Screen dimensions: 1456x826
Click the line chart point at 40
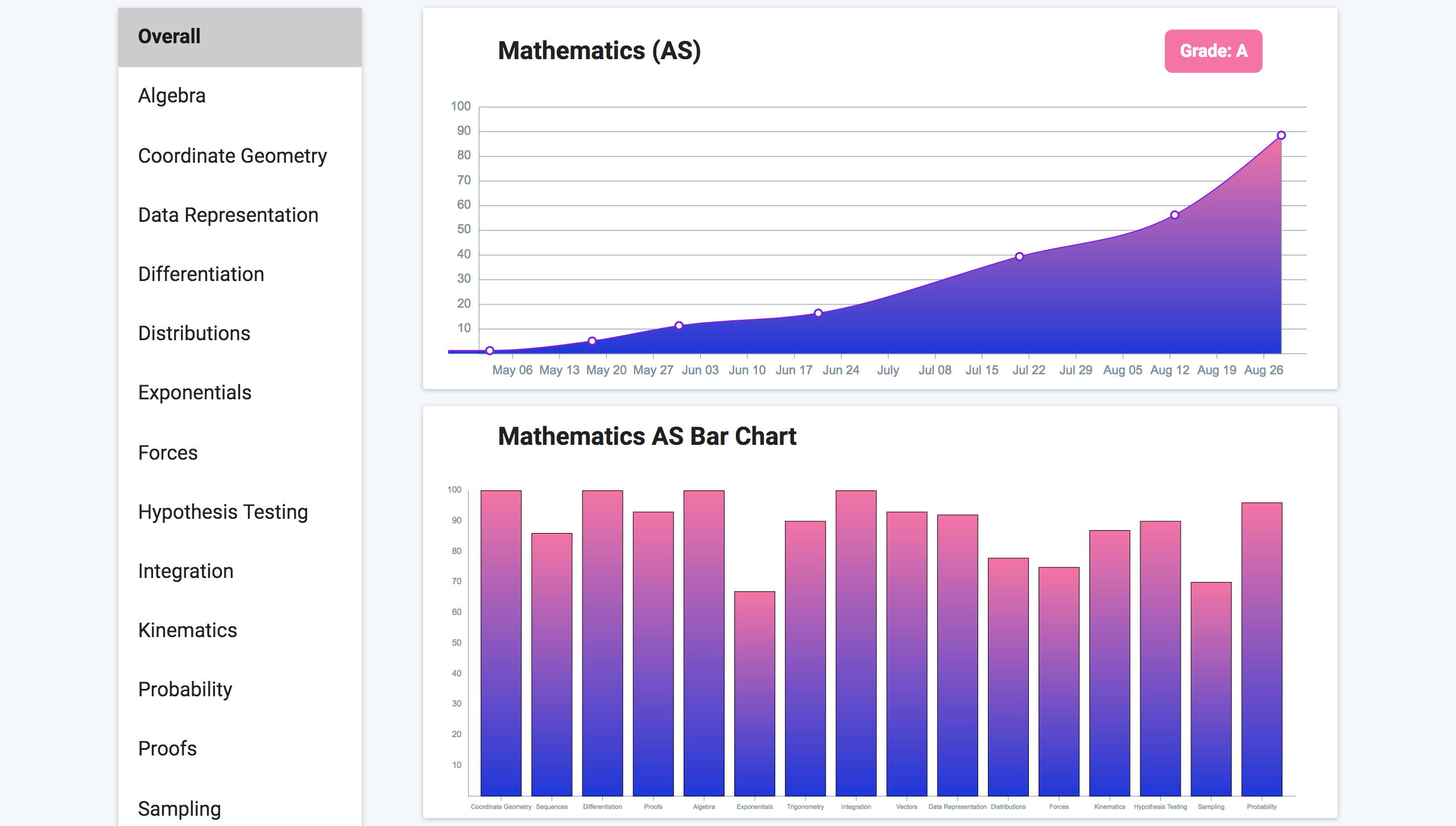(x=1019, y=257)
